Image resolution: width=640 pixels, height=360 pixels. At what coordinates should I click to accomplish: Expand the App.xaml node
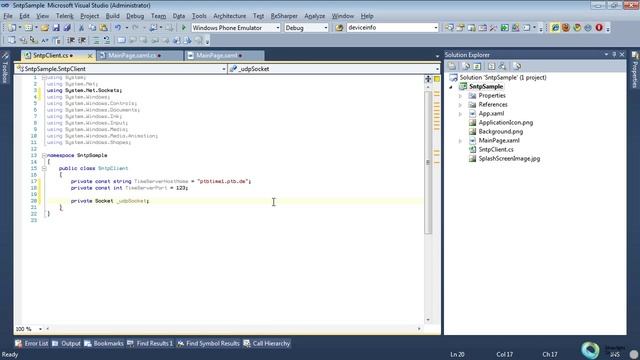click(x=460, y=114)
